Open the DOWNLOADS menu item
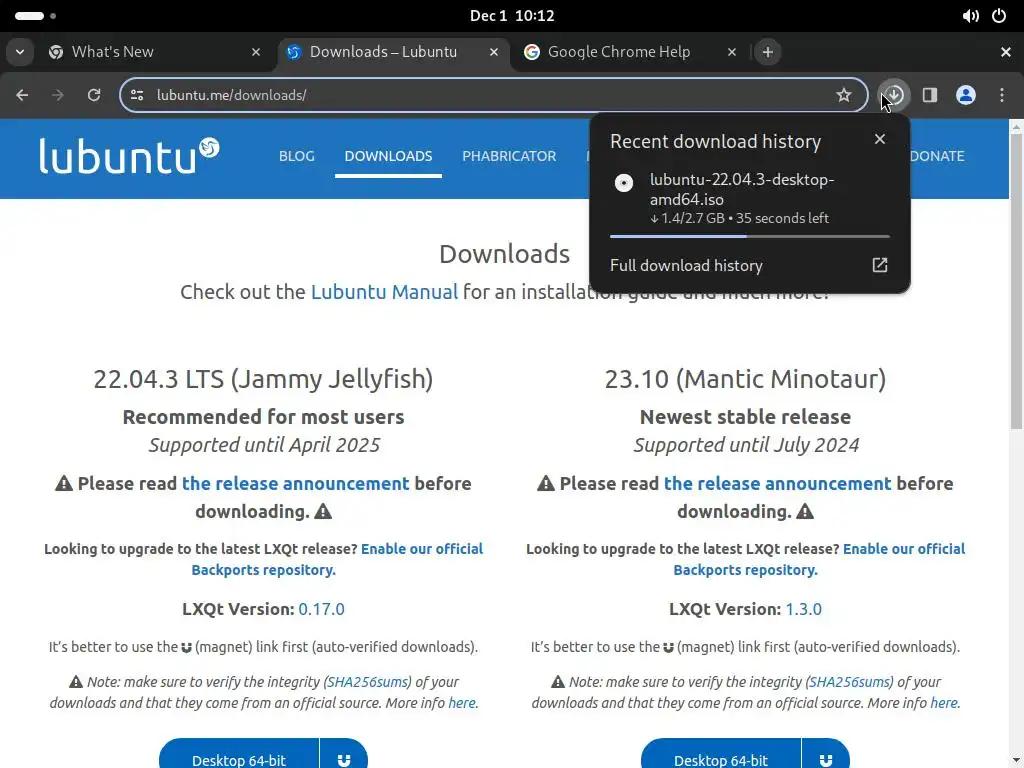Screen dimensions: 1024x768 389,156
